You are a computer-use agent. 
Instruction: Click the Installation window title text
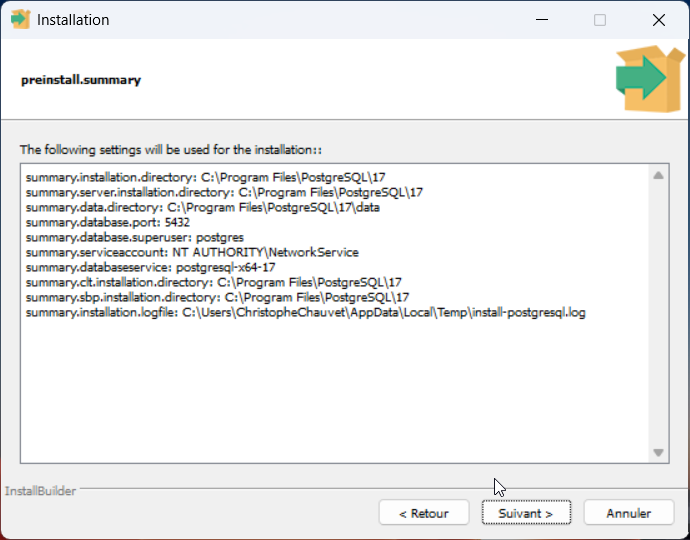[x=73, y=20]
